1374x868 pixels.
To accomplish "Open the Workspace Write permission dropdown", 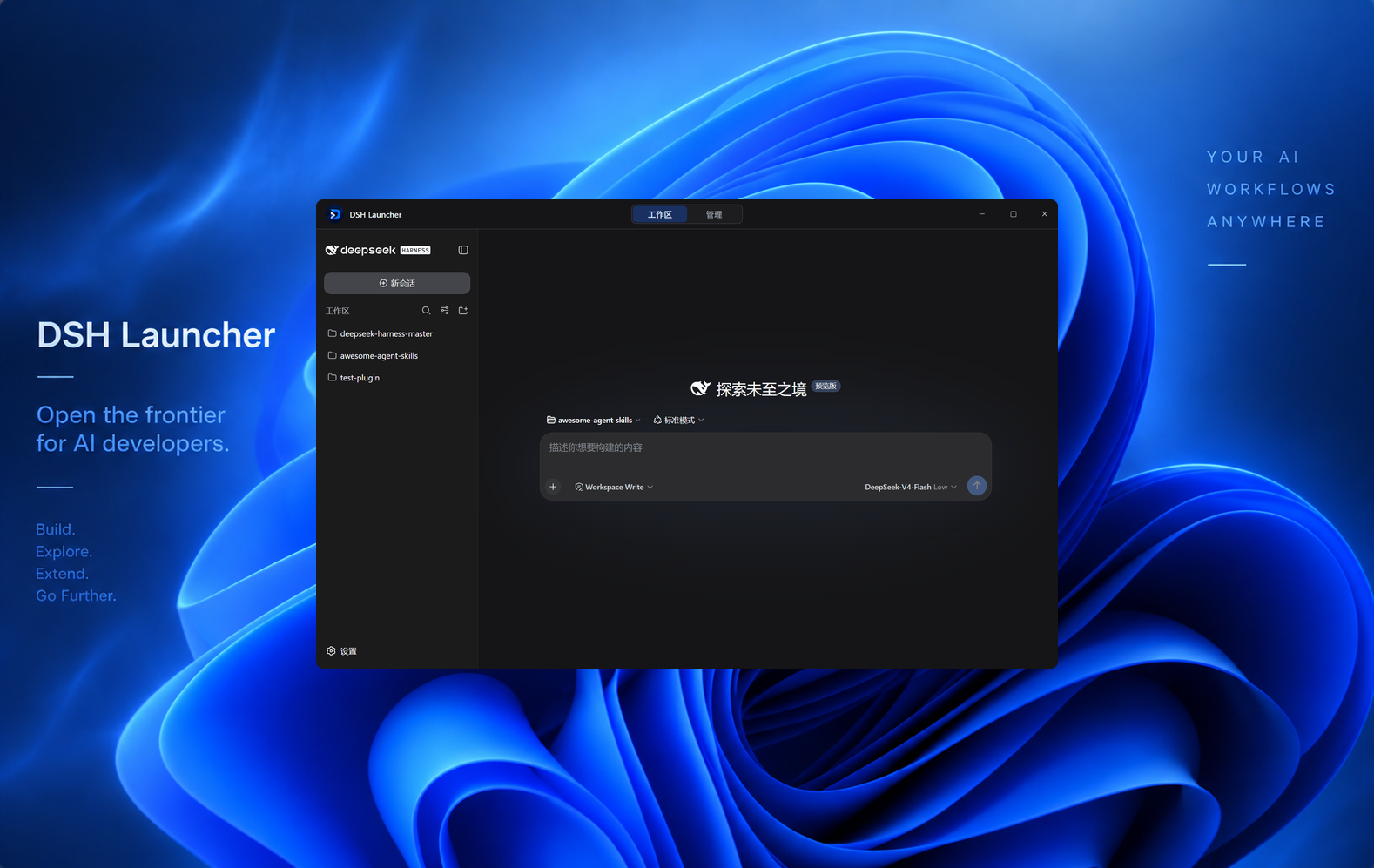I will point(614,487).
